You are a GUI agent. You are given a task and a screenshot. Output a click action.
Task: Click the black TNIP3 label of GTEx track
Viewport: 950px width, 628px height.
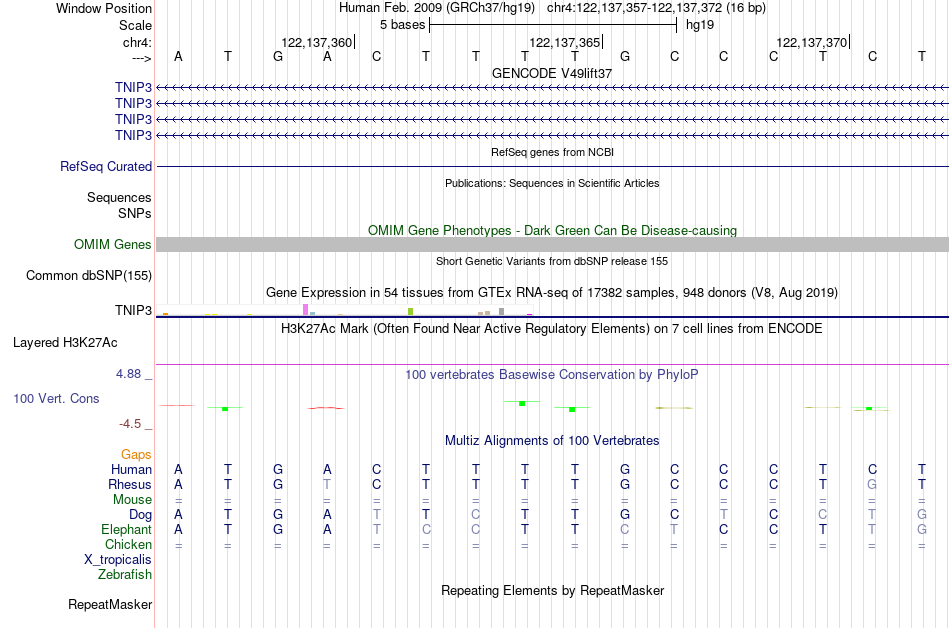[x=133, y=310]
